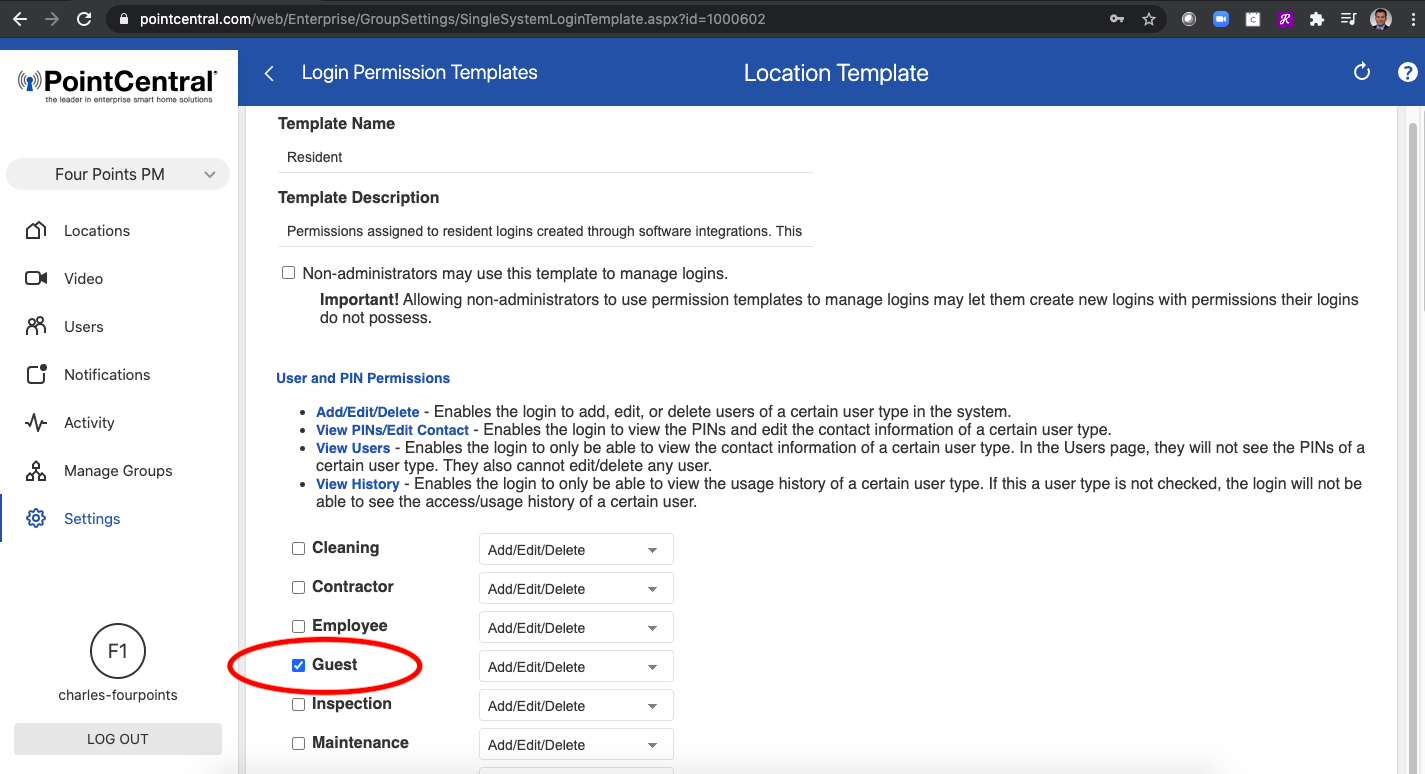Select the Settings gear icon
Image resolution: width=1425 pixels, height=774 pixels.
point(35,518)
